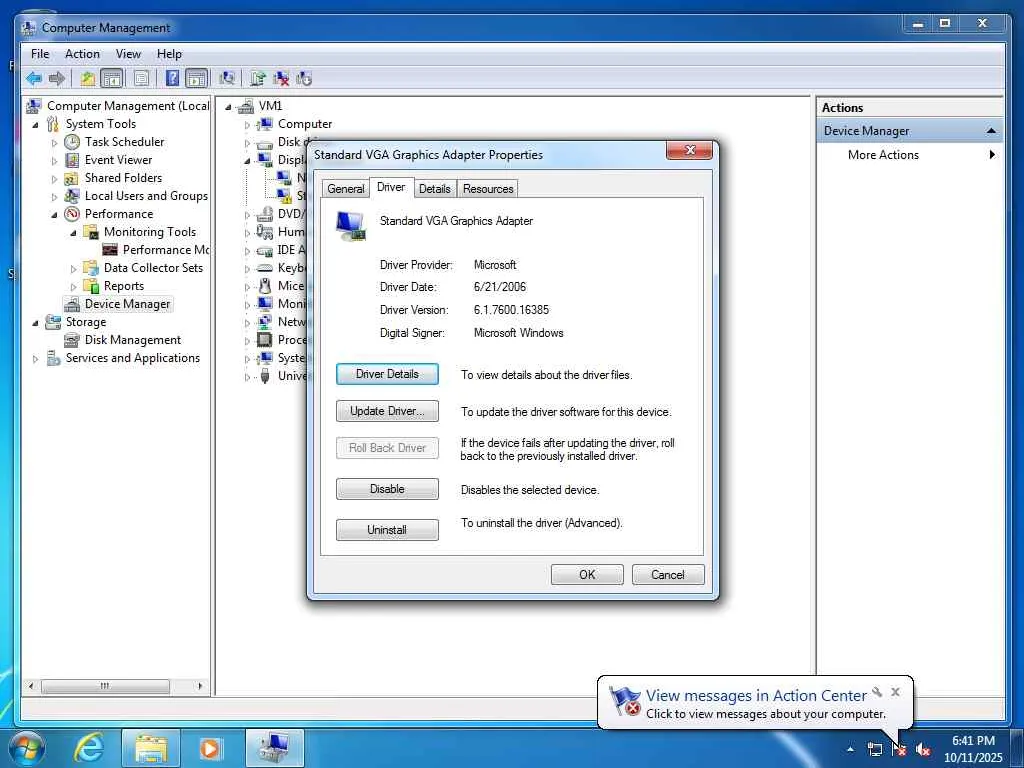Click the Disable button
This screenshot has width=1024, height=768.
point(387,489)
